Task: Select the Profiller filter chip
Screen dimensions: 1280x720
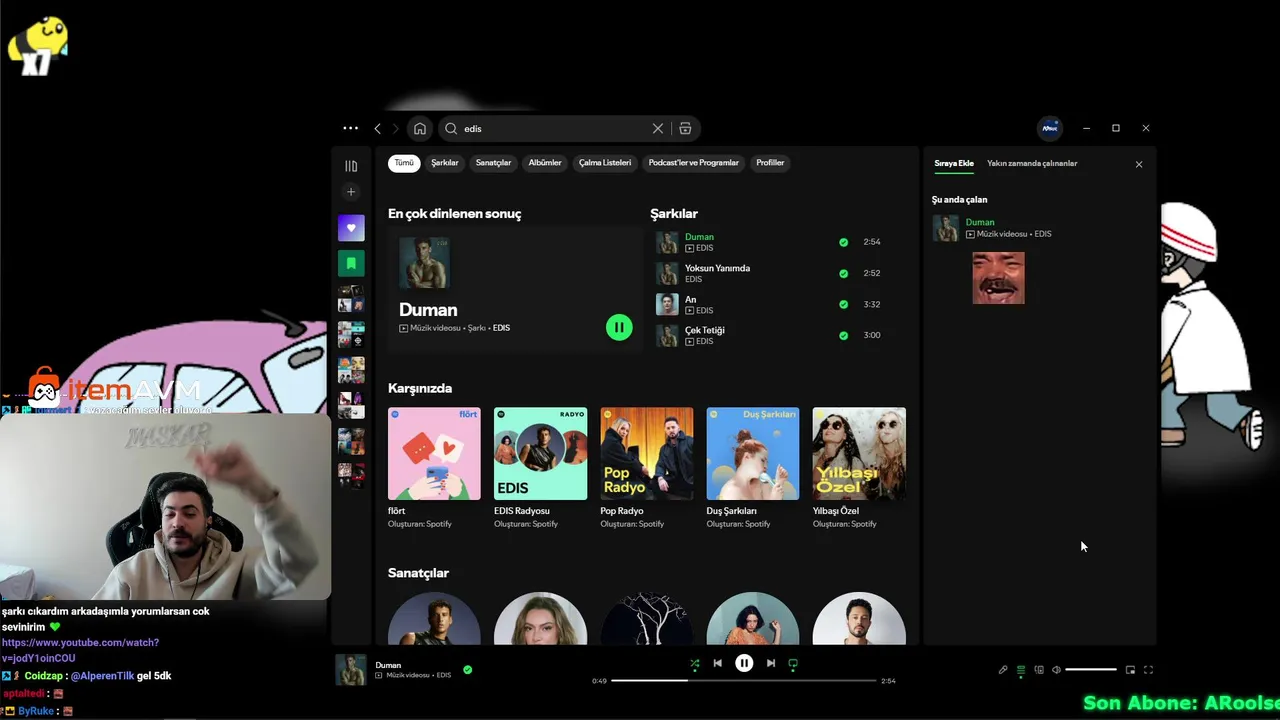Action: coord(770,163)
